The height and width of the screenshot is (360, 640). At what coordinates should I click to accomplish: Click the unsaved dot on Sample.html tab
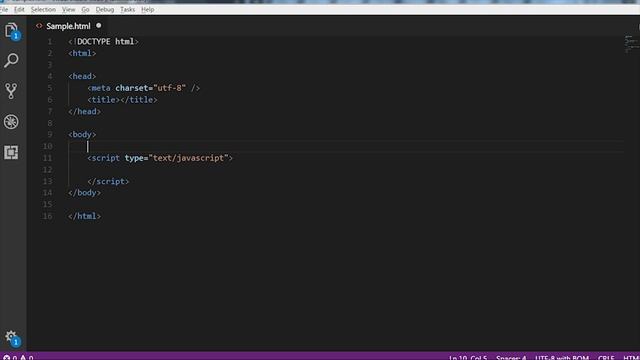pos(98,25)
